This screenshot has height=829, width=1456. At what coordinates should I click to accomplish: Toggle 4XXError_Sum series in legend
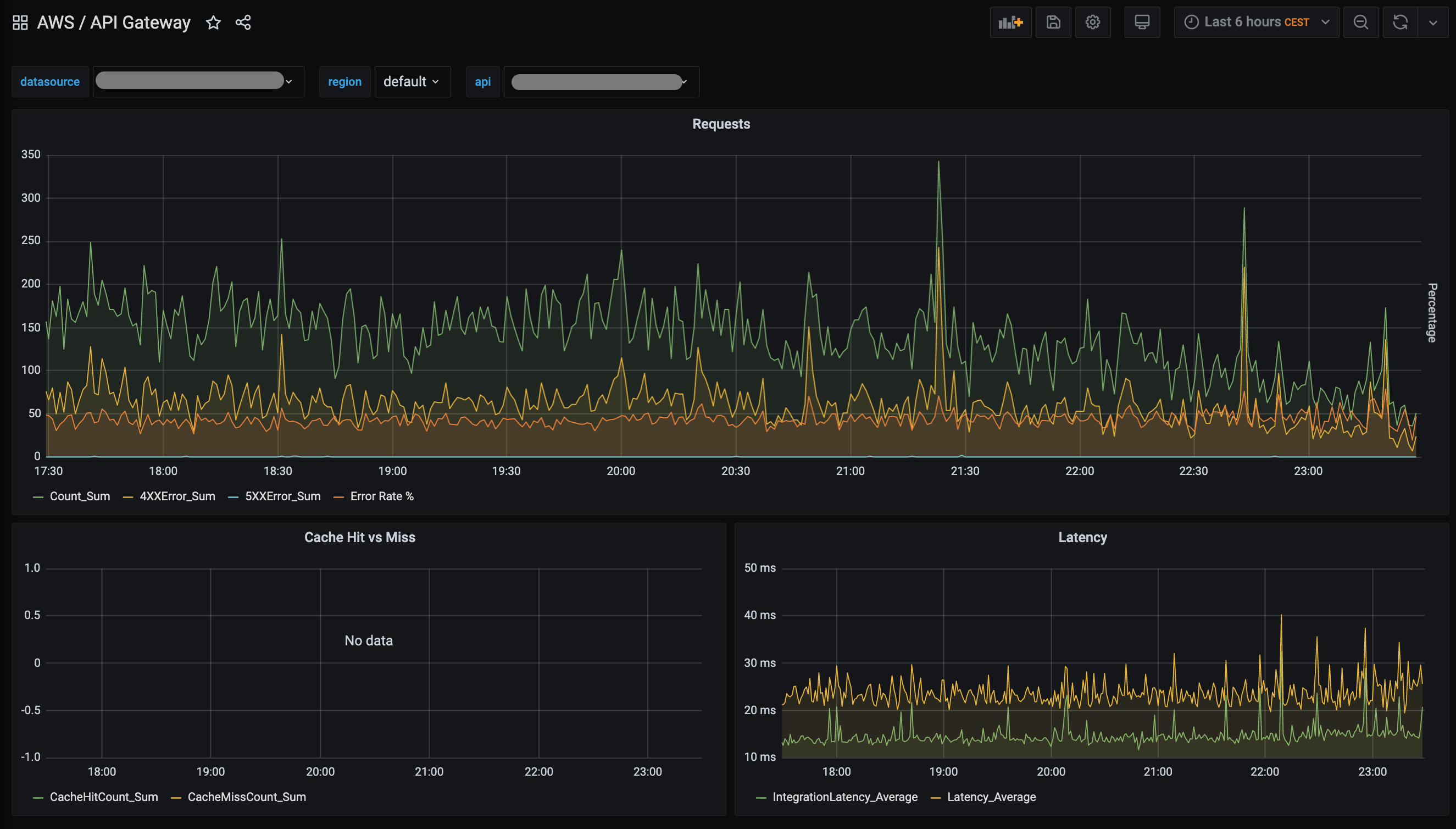(x=177, y=496)
